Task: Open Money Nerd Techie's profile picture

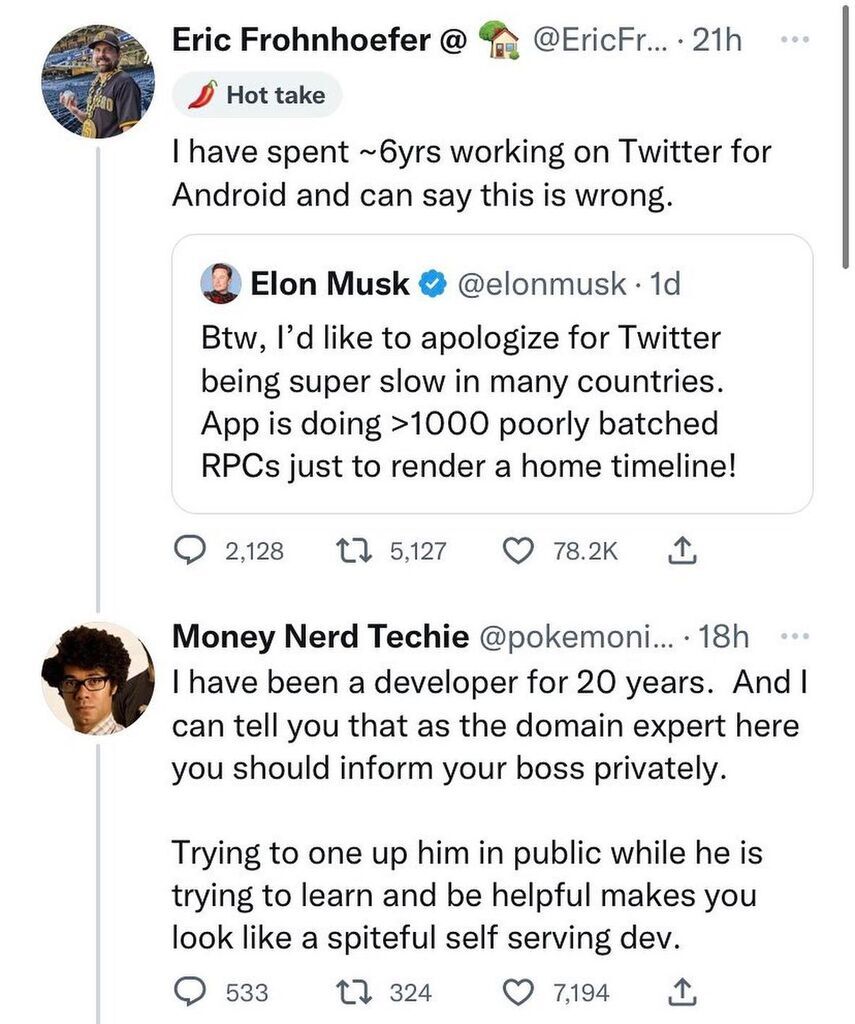Action: coord(98,677)
